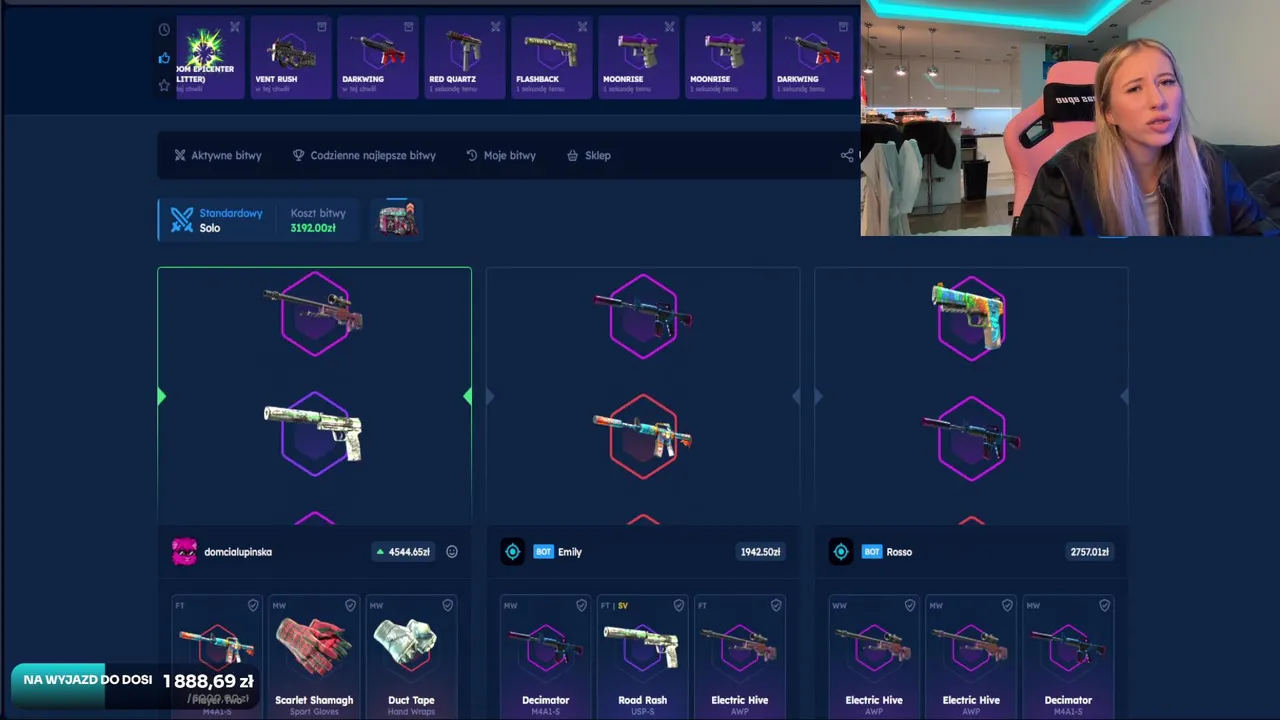Open the Road Rash USP-S card
This screenshot has height=720, width=1280.
(x=642, y=657)
